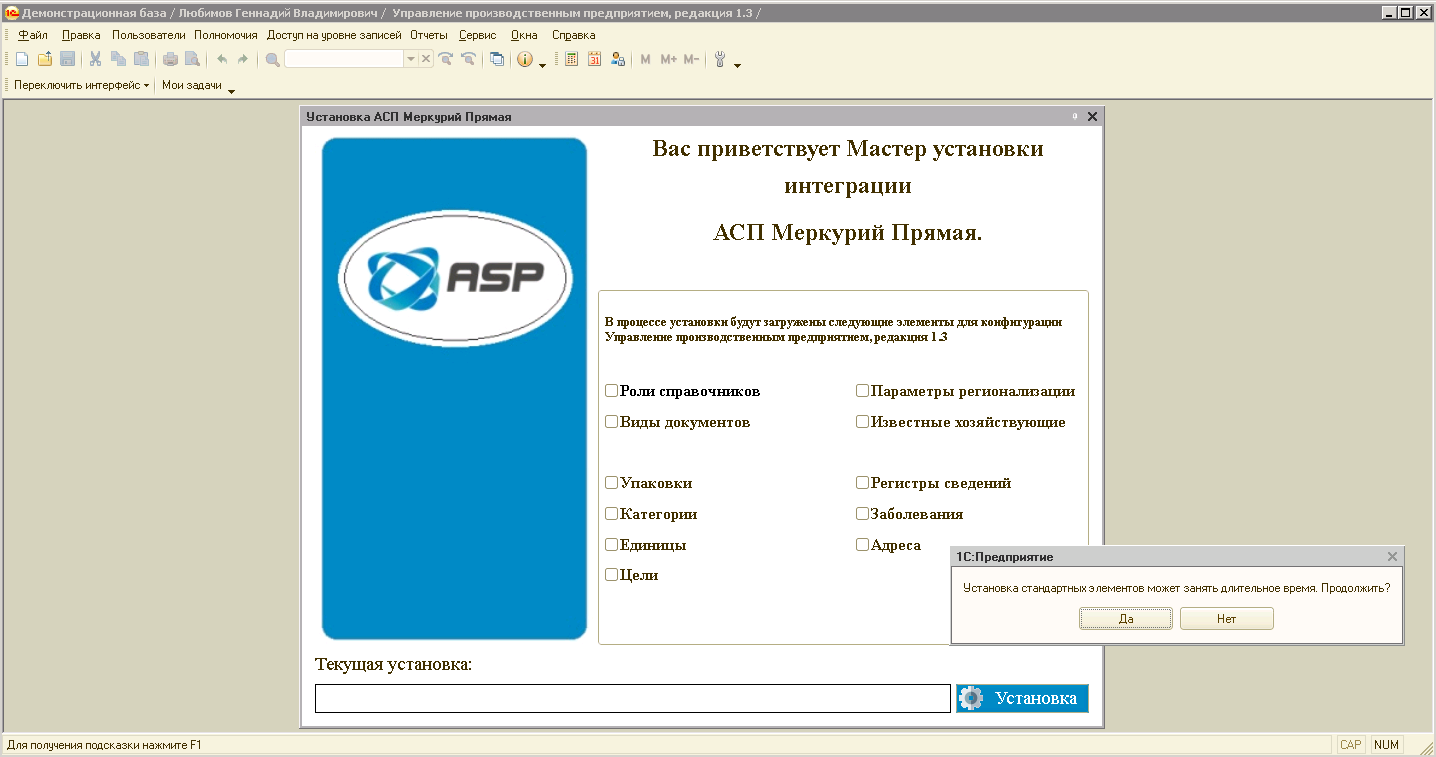Confirm with the Да button
Screen dimensions: 1436x757
coord(1126,619)
